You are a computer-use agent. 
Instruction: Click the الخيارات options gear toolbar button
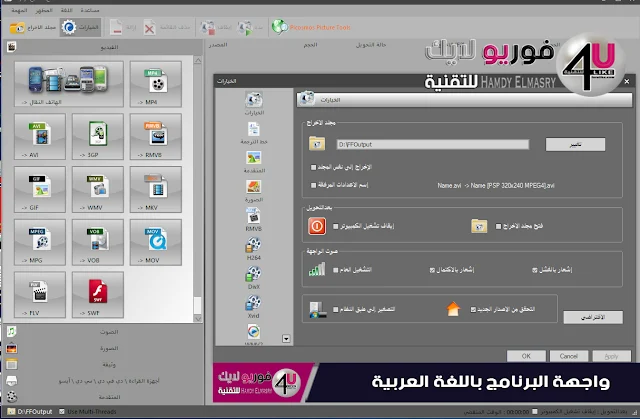click(x=80, y=27)
